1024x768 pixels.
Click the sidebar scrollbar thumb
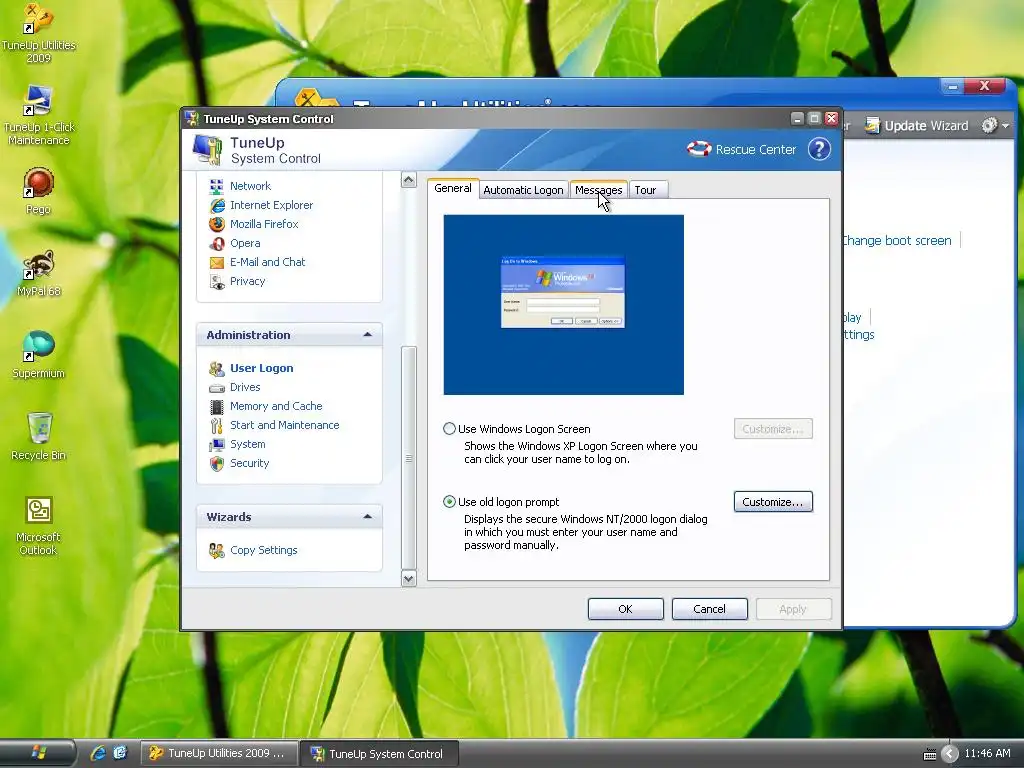(x=409, y=458)
